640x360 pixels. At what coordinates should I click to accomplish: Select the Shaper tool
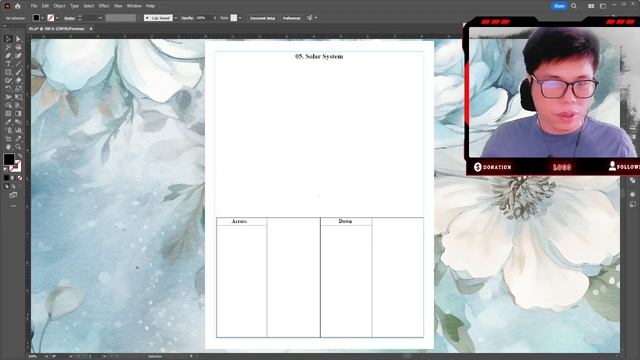8,80
